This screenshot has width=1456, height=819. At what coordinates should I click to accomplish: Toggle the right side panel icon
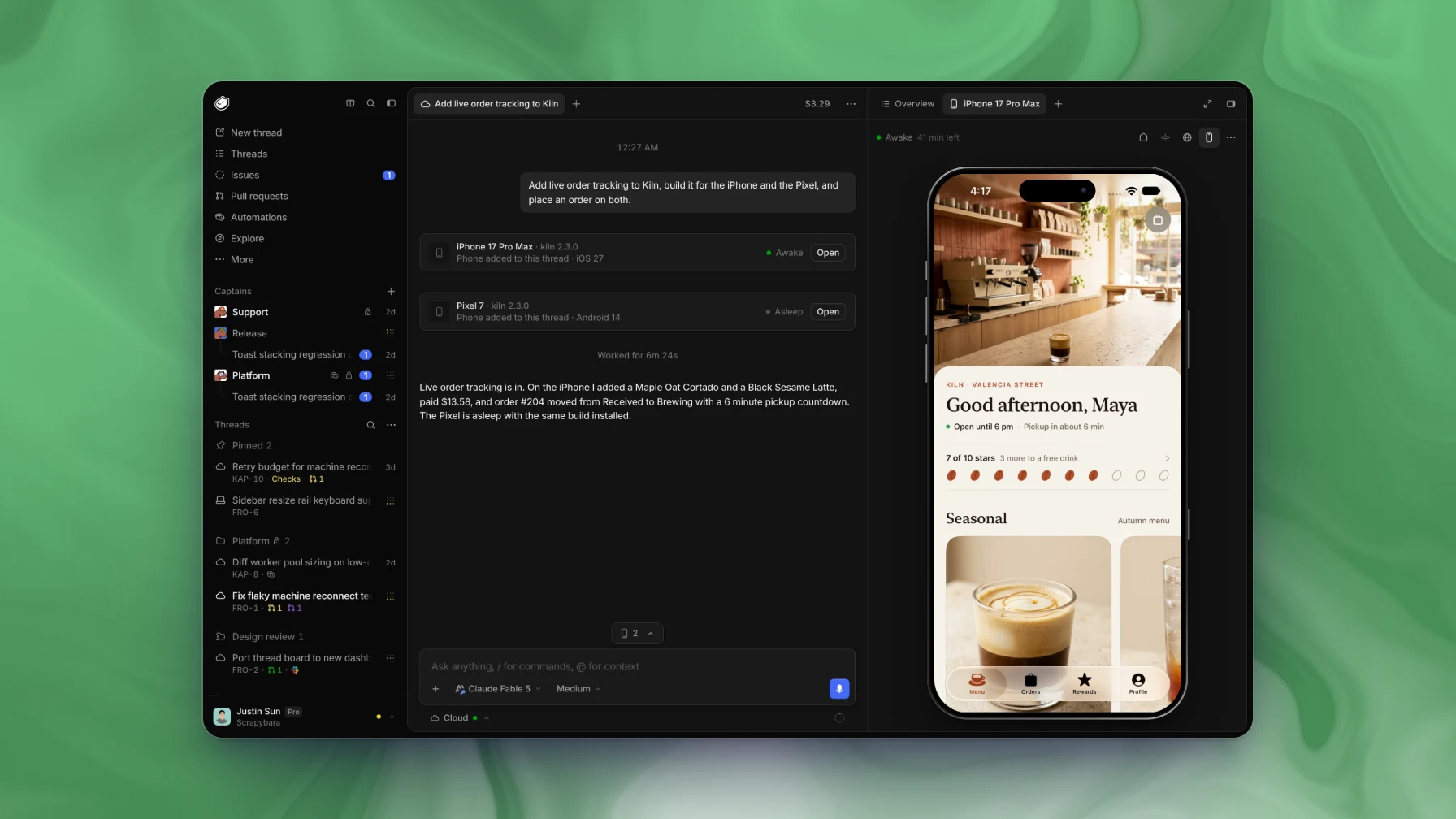click(x=1231, y=104)
